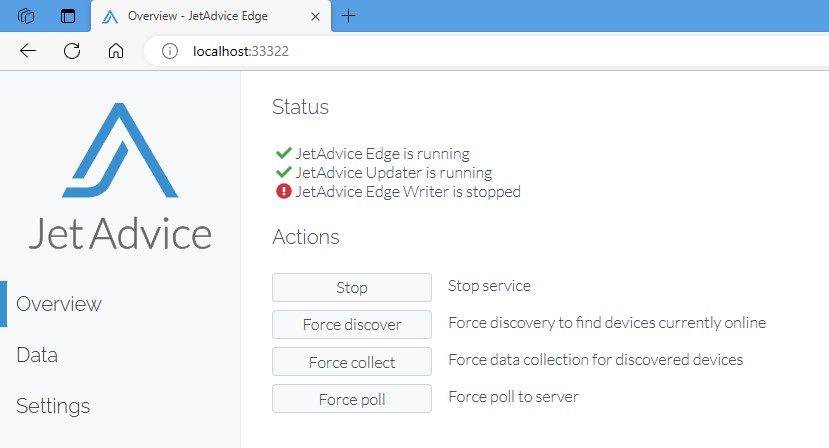Click the JetAdvice tab favicon
Viewport: 829px width, 448px height.
point(110,16)
